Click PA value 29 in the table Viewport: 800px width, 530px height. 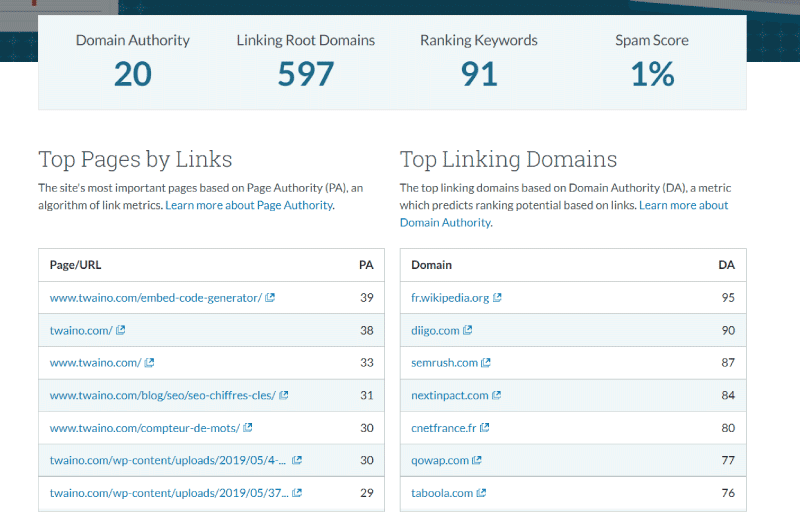366,493
